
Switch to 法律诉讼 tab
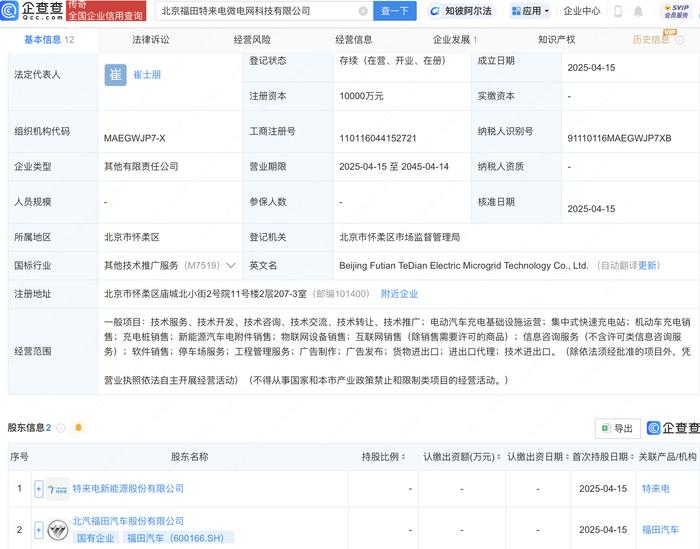151,40
